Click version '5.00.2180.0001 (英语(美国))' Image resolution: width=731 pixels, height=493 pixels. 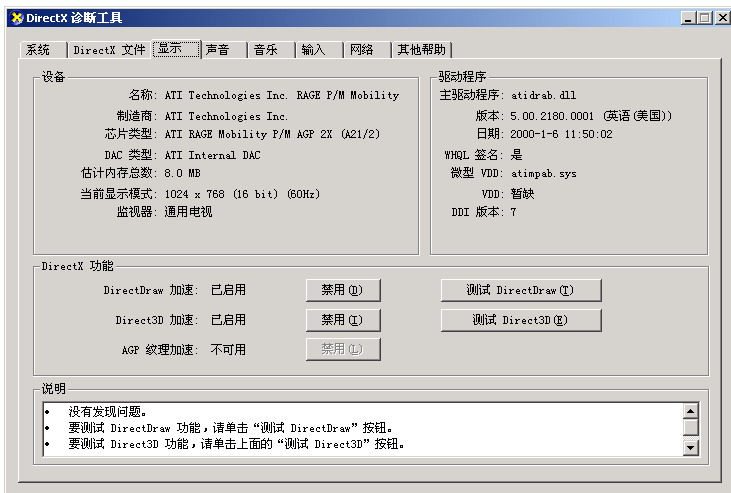click(x=591, y=116)
